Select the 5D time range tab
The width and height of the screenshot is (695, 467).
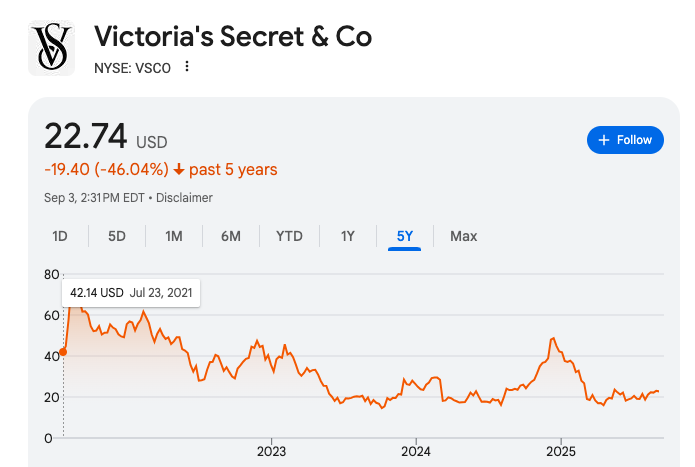(117, 236)
